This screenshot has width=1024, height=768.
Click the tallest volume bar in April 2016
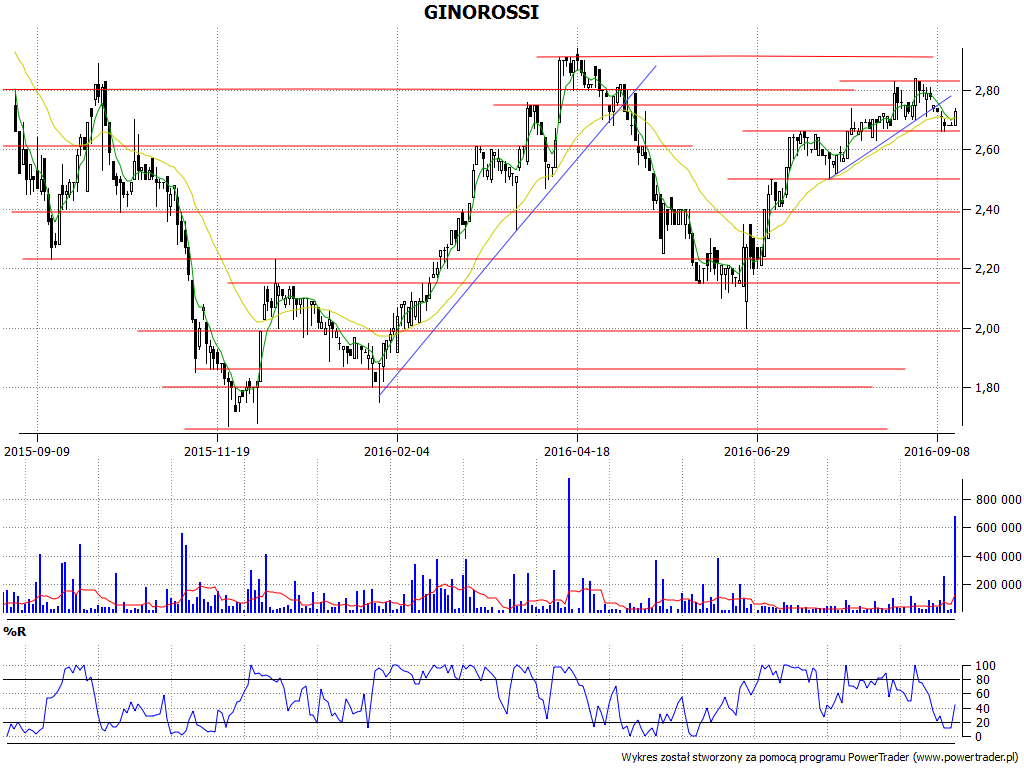(569, 545)
